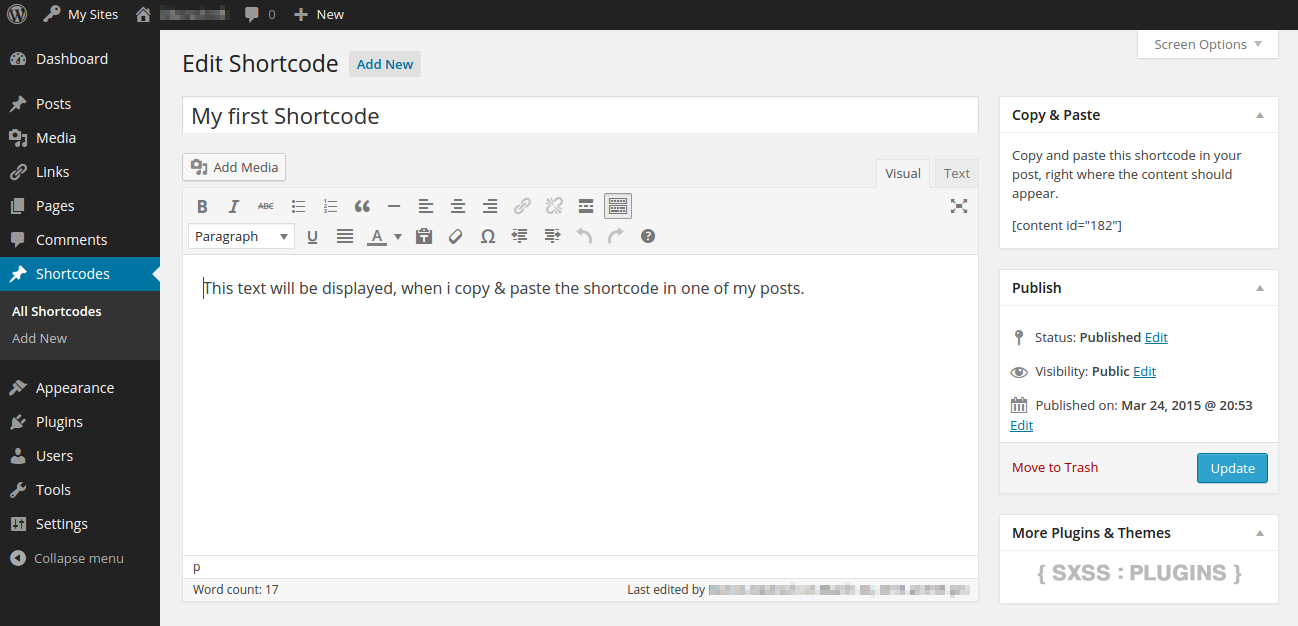This screenshot has width=1298, height=626.
Task: Decrease paragraph indent
Action: pos(520,236)
